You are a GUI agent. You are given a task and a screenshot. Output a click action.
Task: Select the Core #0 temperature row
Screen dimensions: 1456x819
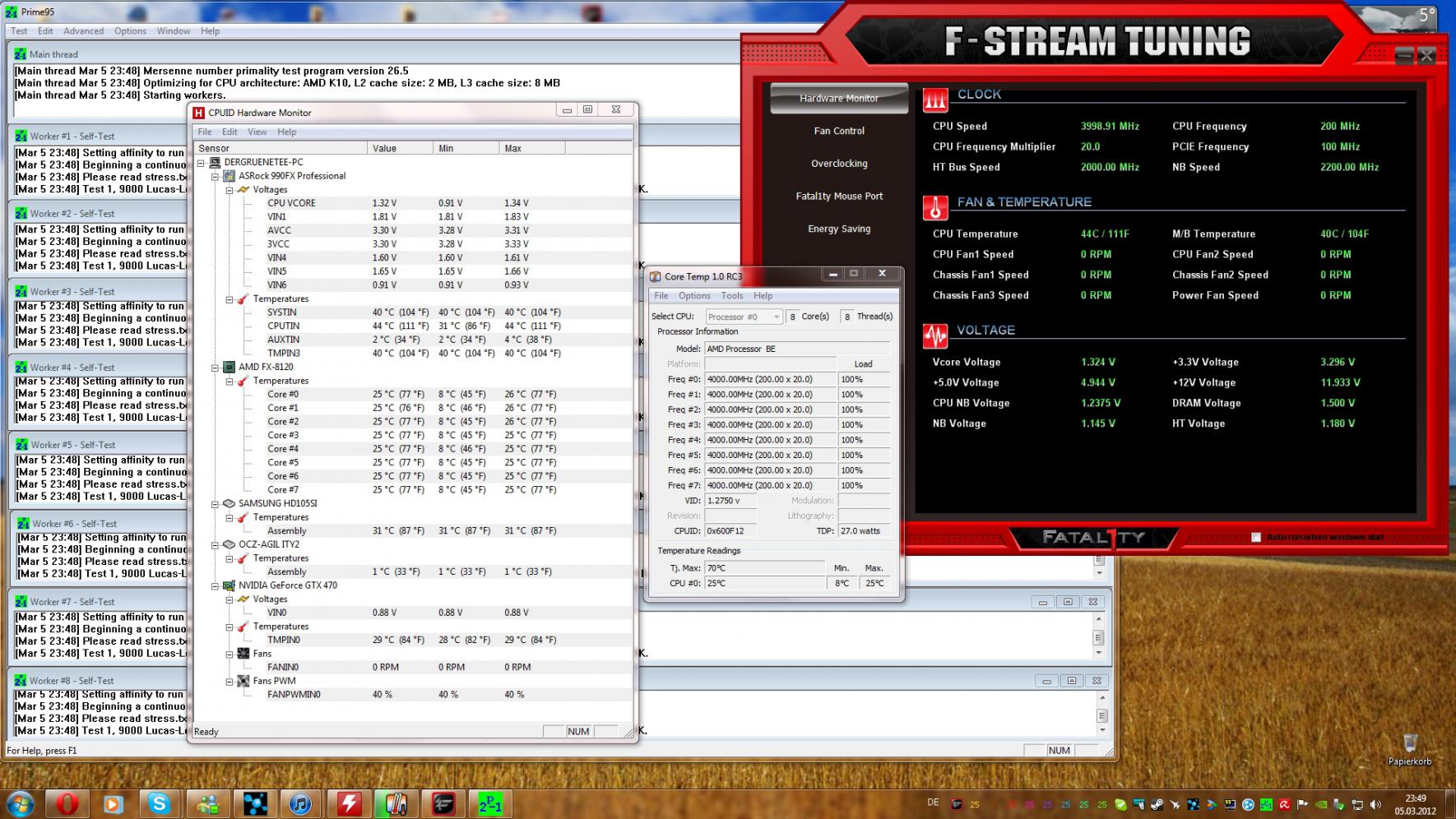click(x=413, y=394)
